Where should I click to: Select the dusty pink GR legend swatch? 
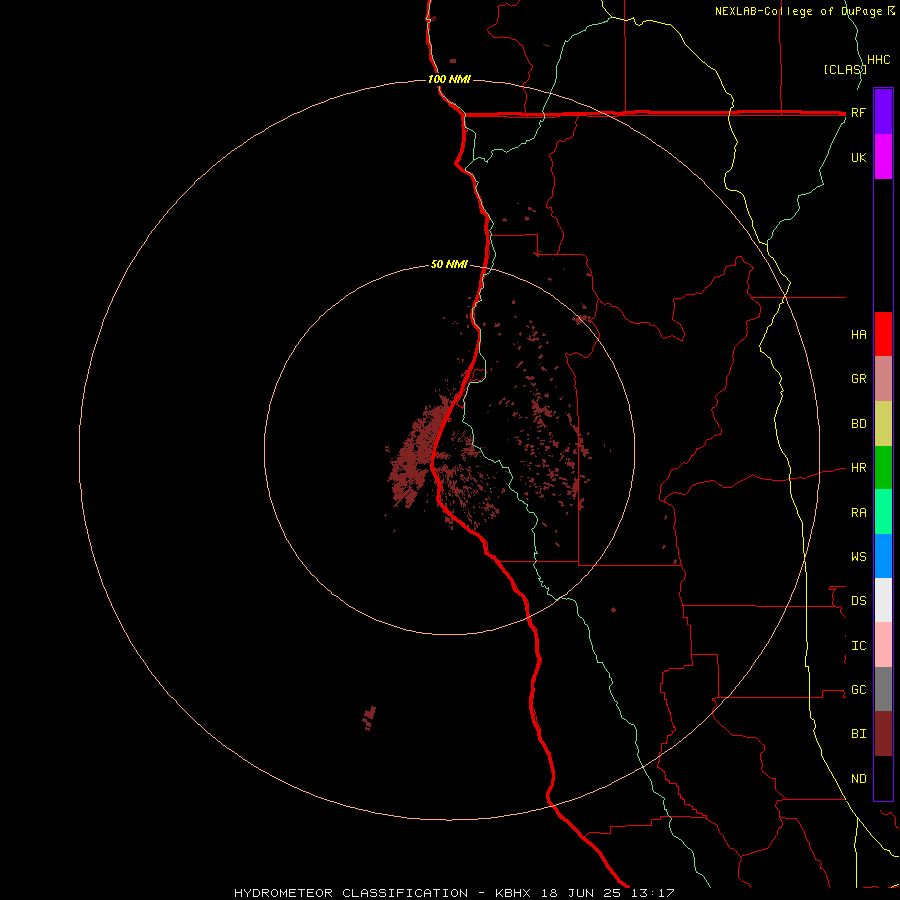click(x=883, y=379)
